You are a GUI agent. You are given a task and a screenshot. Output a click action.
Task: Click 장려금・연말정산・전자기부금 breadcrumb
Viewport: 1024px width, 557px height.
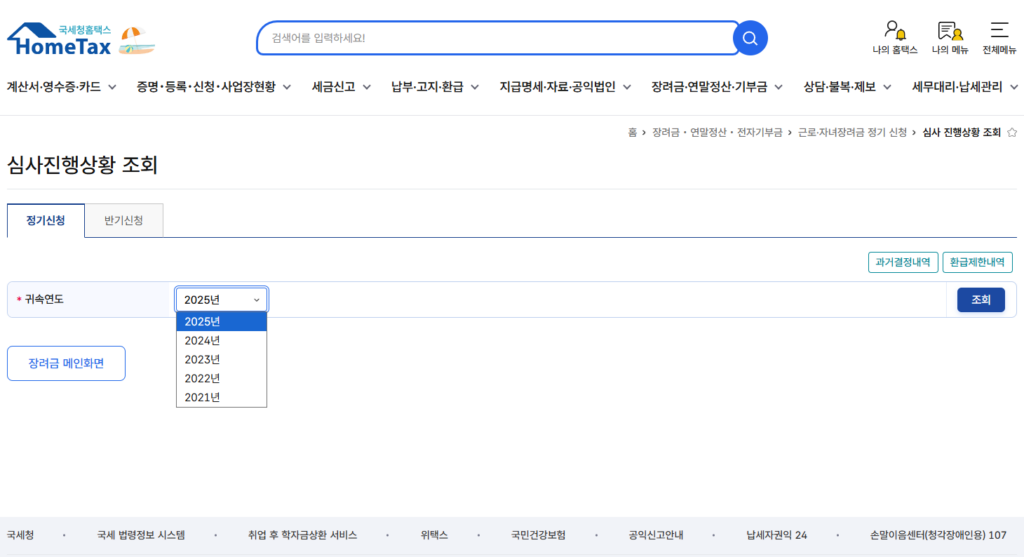tap(717, 133)
